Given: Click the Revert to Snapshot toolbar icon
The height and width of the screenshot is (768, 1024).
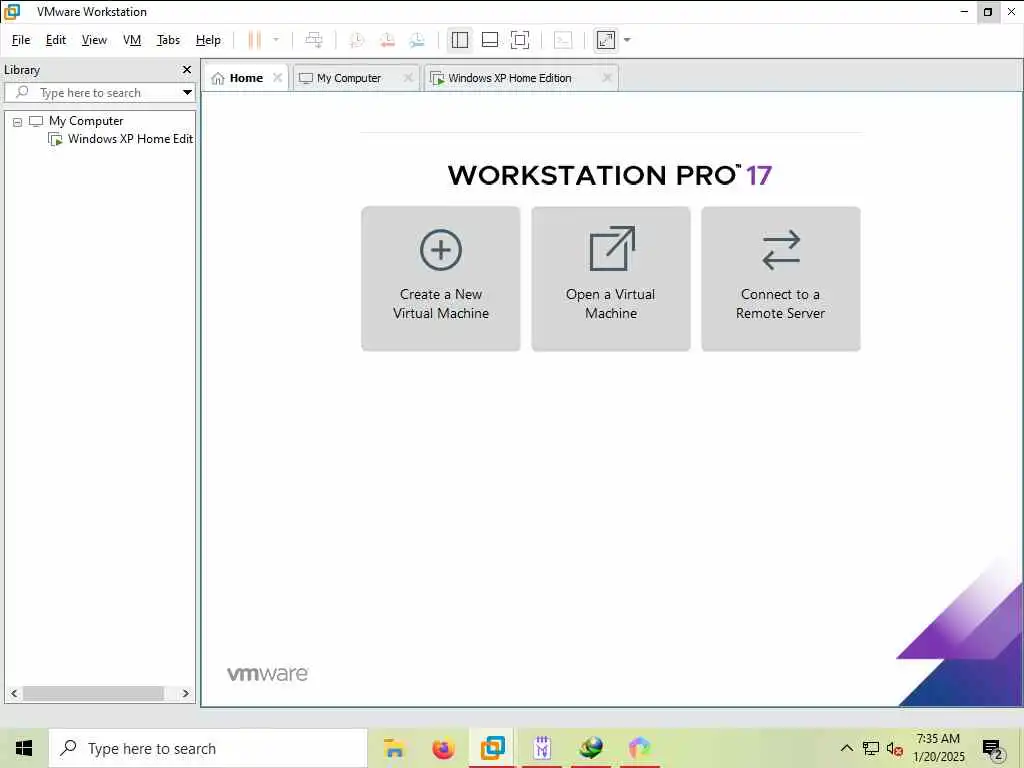Looking at the screenshot, I should tap(387, 40).
